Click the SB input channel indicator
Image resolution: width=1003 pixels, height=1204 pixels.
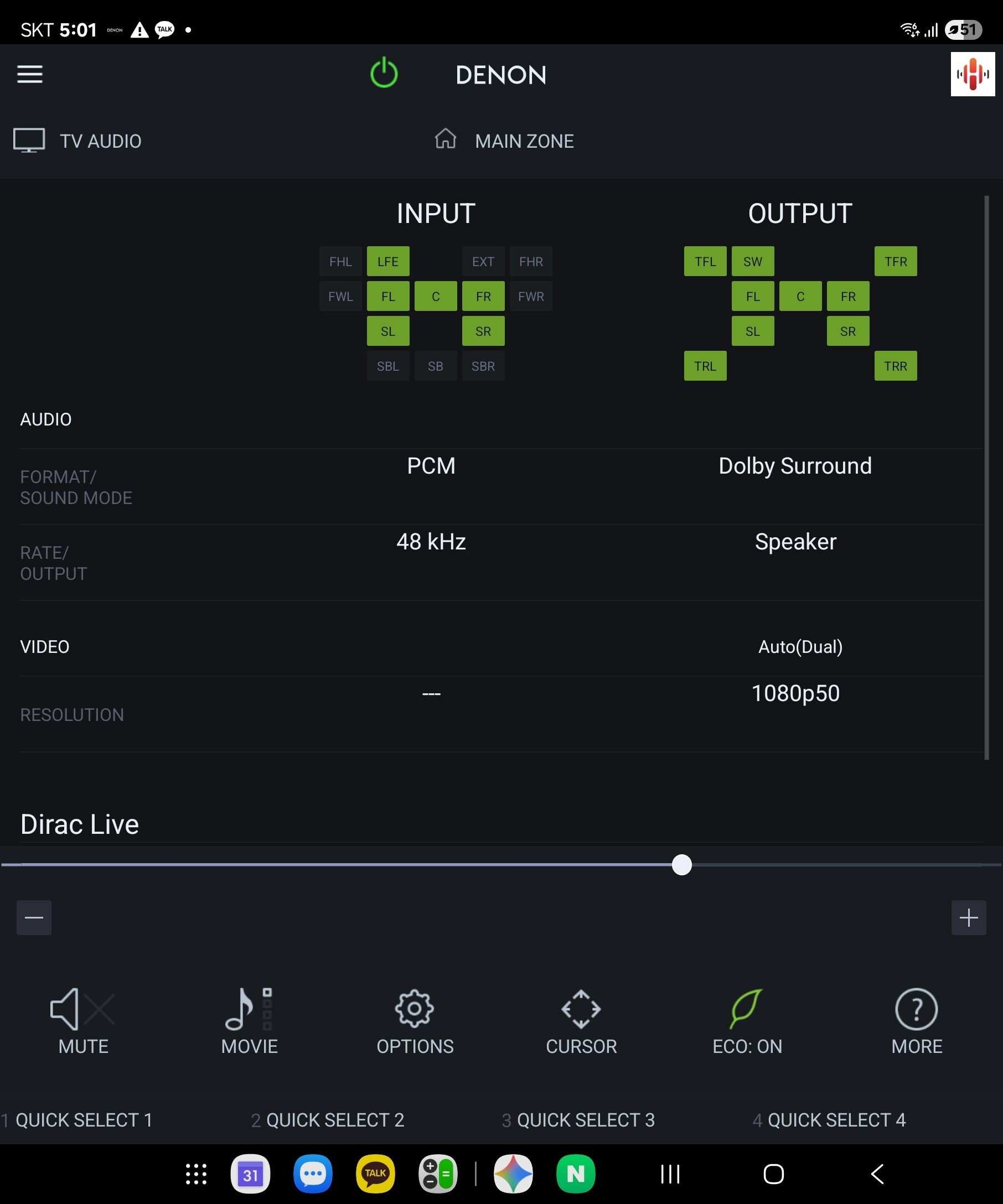tap(436, 366)
